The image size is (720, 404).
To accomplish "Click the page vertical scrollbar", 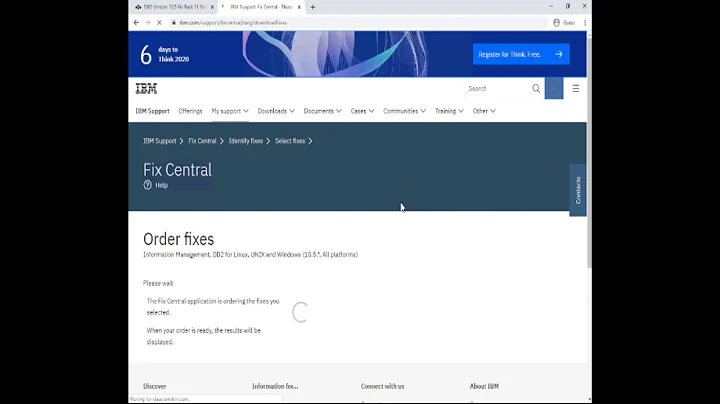I will 589,152.
